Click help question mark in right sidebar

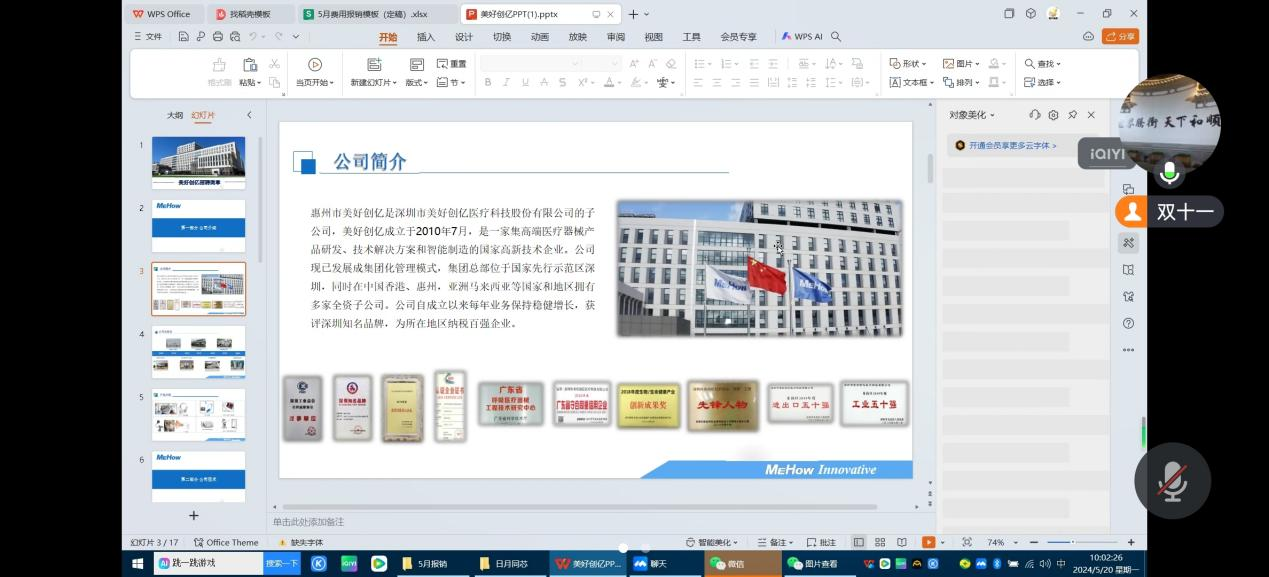point(1128,323)
